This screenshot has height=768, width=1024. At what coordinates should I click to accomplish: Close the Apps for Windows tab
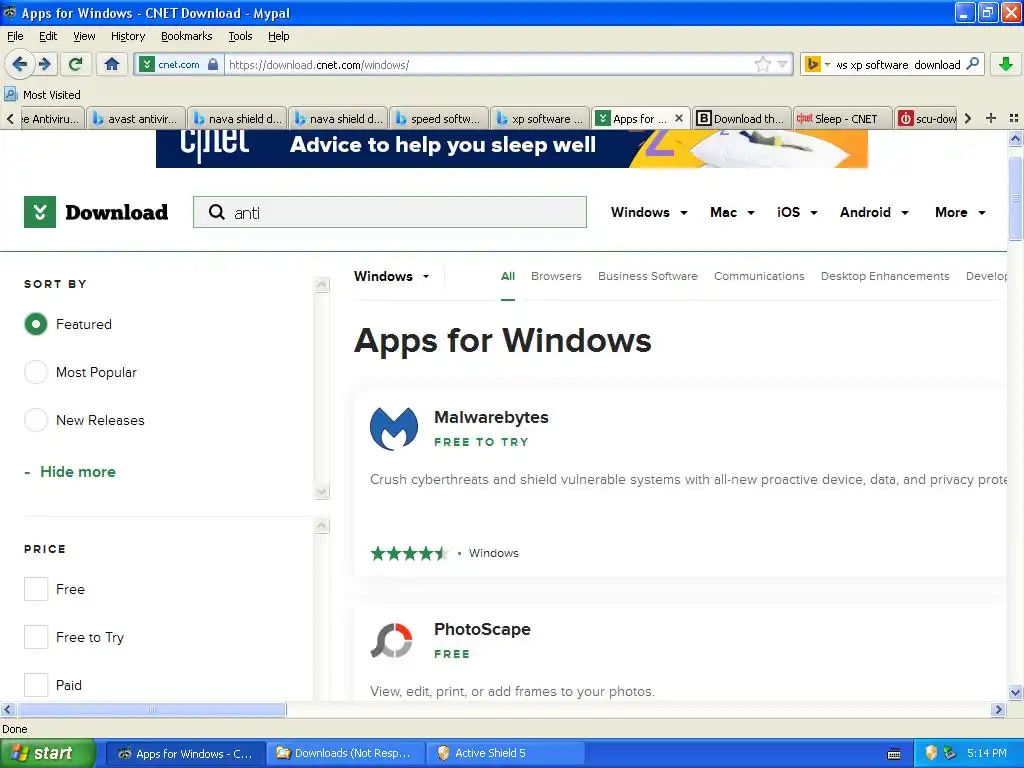pyautogui.click(x=679, y=118)
